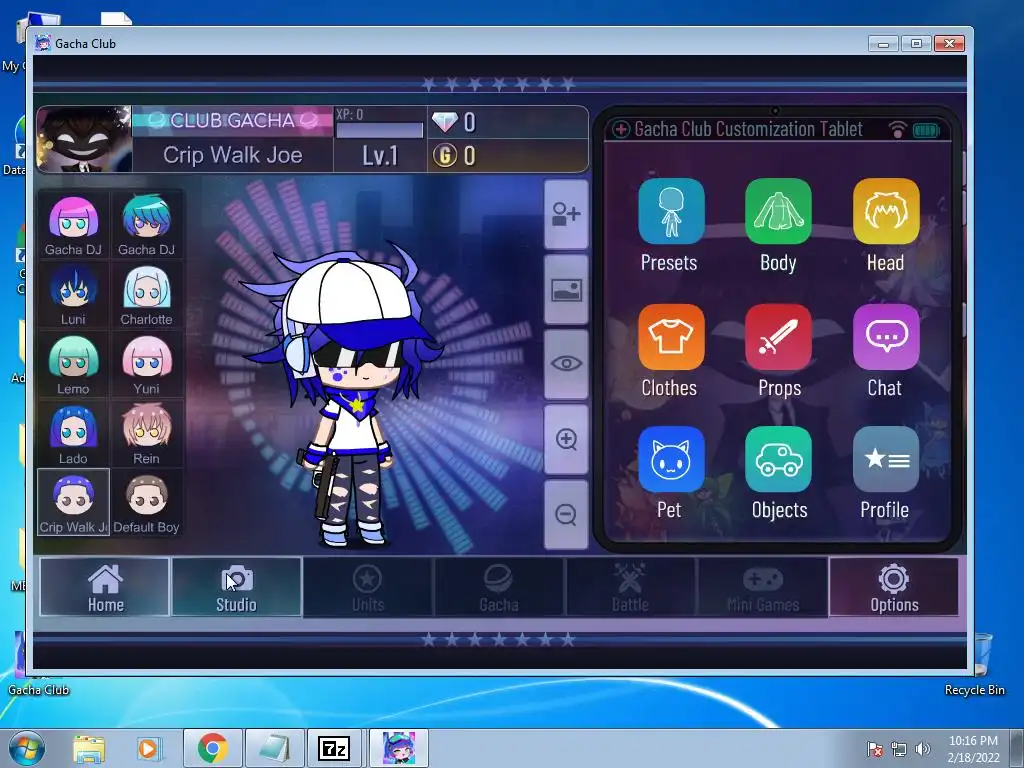Select the Default Boy character slot
The width and height of the screenshot is (1024, 768).
click(x=146, y=502)
